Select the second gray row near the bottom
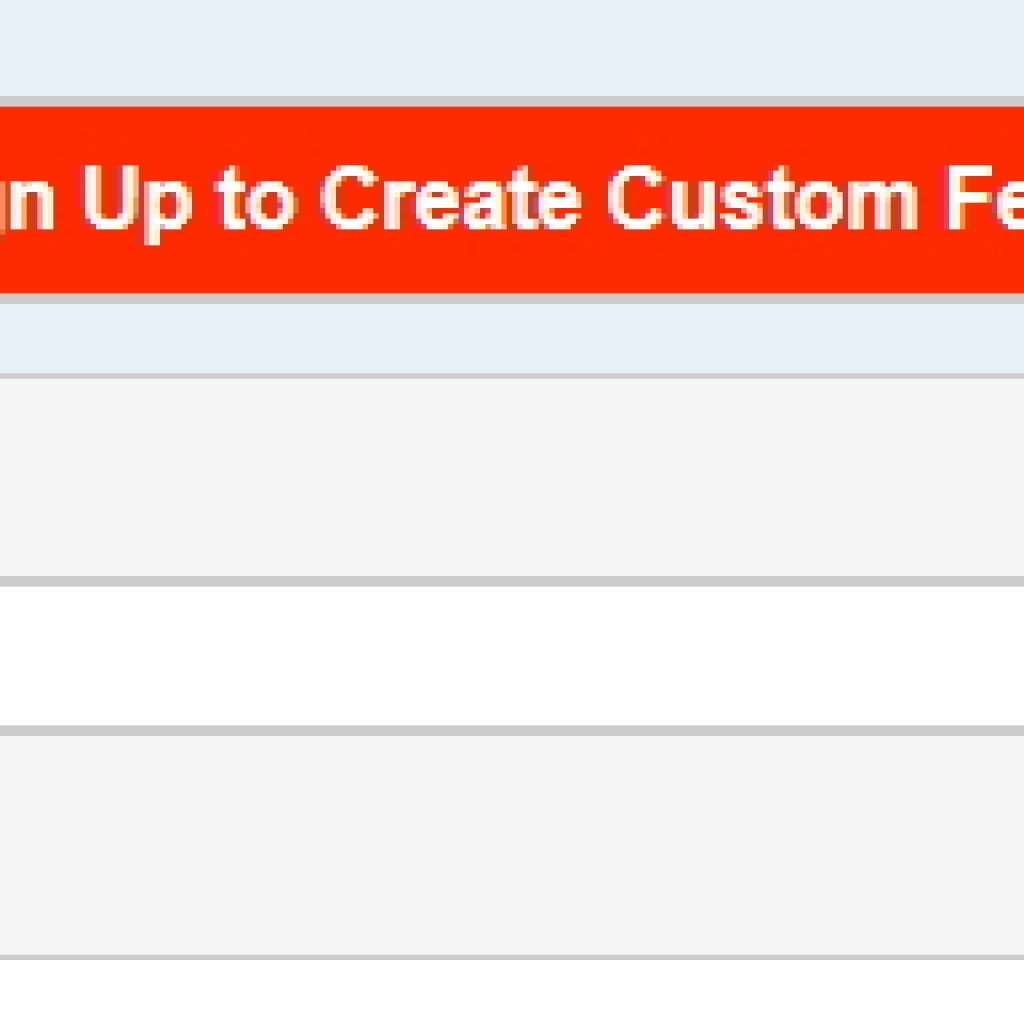The height and width of the screenshot is (1024, 1024). [512, 845]
